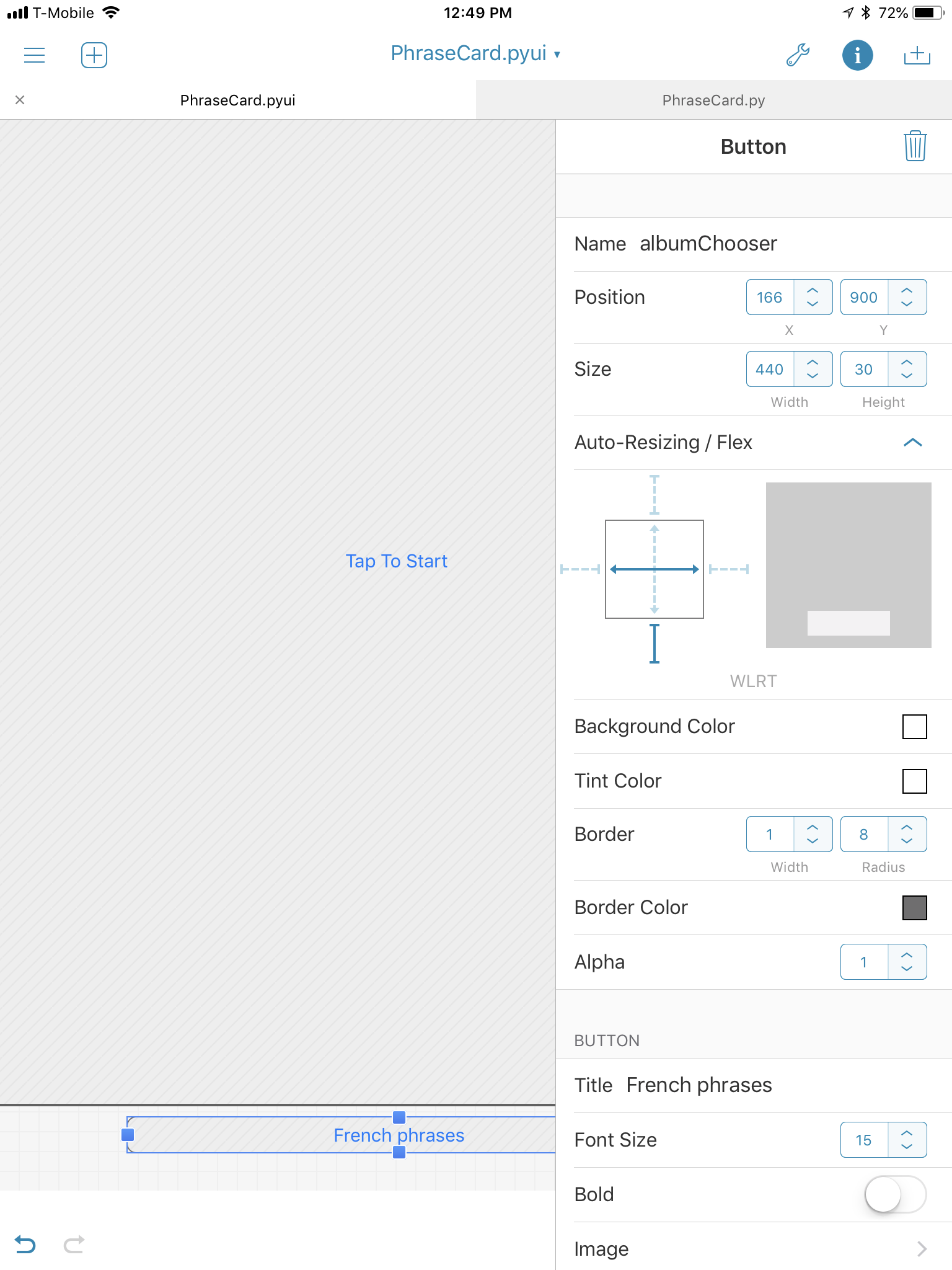The height and width of the screenshot is (1270, 952).
Task: Select the PhraseCard.pyui tab
Action: coord(237,100)
